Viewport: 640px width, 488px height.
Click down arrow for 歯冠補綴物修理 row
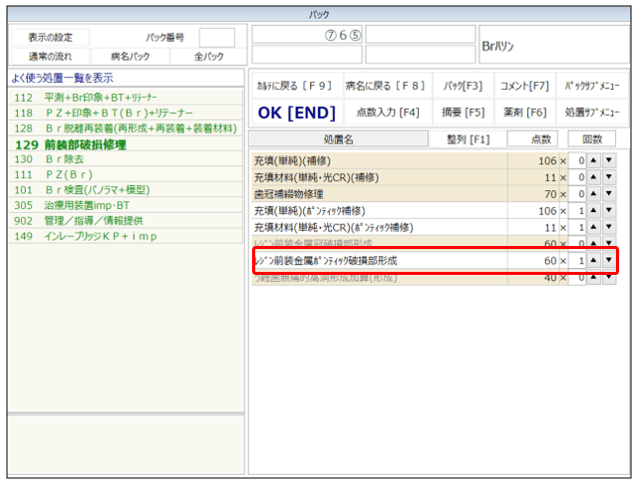pos(609,194)
